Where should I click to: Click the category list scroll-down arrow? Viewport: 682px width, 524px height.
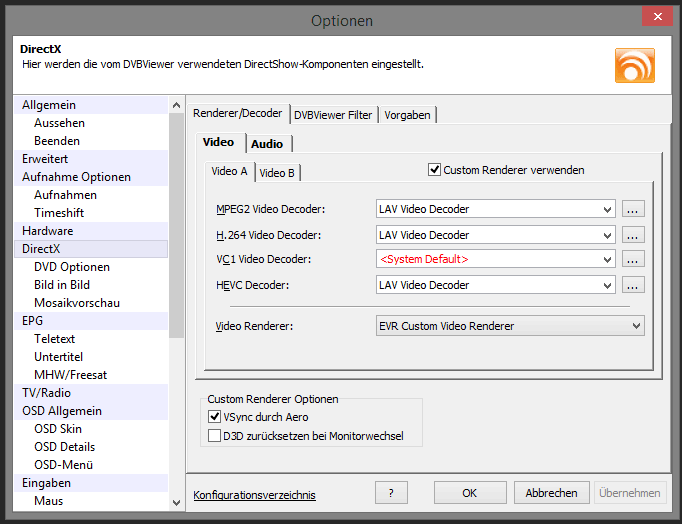(176, 503)
